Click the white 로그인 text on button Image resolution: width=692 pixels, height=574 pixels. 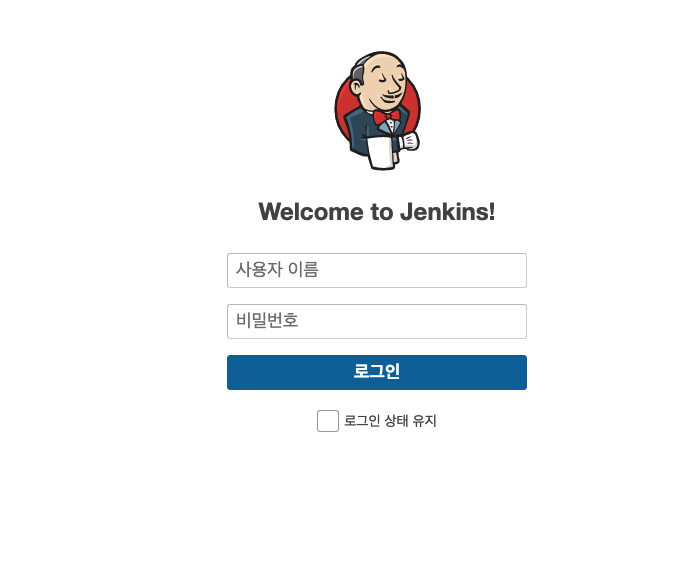pos(377,371)
